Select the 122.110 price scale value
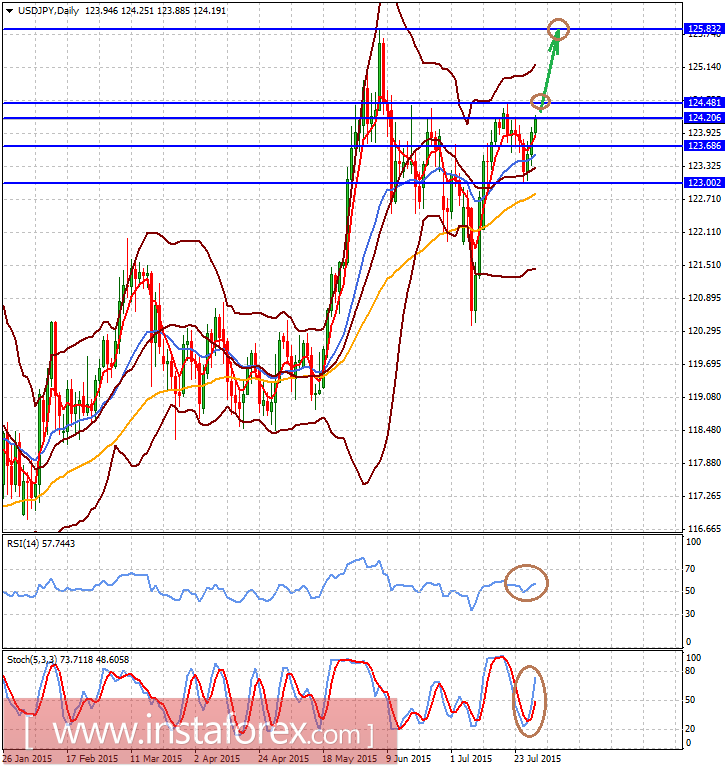The width and height of the screenshot is (725, 767). click(704, 232)
